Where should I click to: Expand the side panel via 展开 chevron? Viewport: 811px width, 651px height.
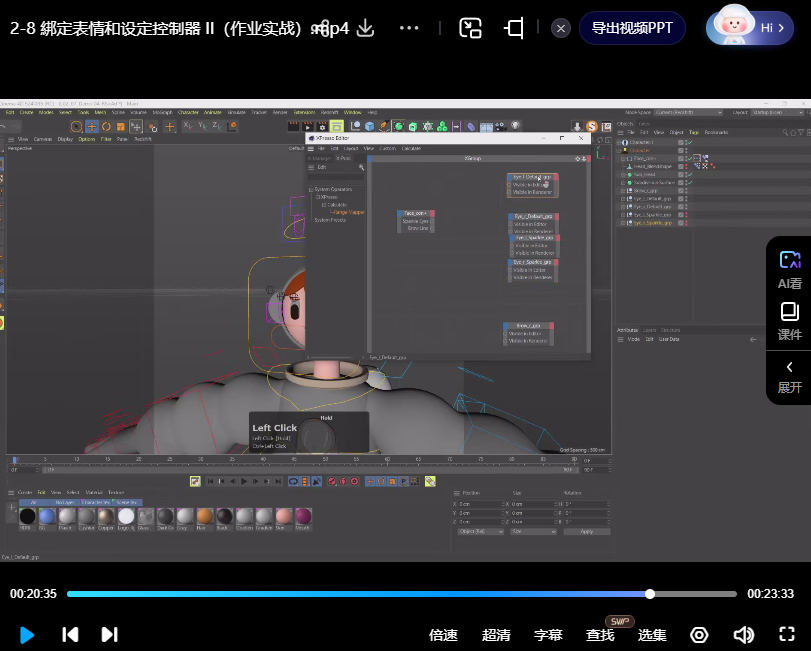(x=789, y=375)
